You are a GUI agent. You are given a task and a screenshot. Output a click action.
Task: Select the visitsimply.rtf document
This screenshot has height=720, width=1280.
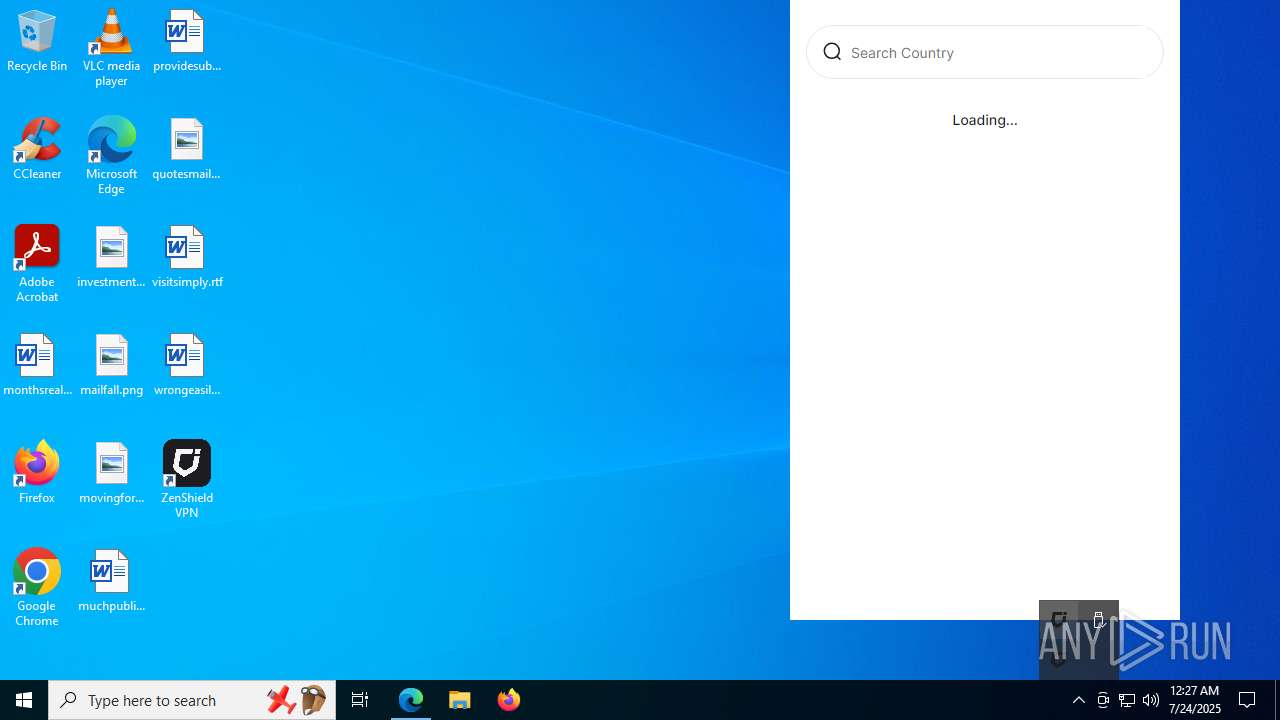tap(186, 257)
